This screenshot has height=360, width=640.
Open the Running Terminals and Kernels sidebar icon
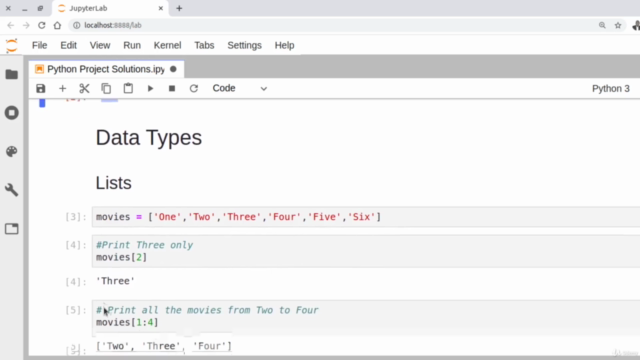click(11, 113)
